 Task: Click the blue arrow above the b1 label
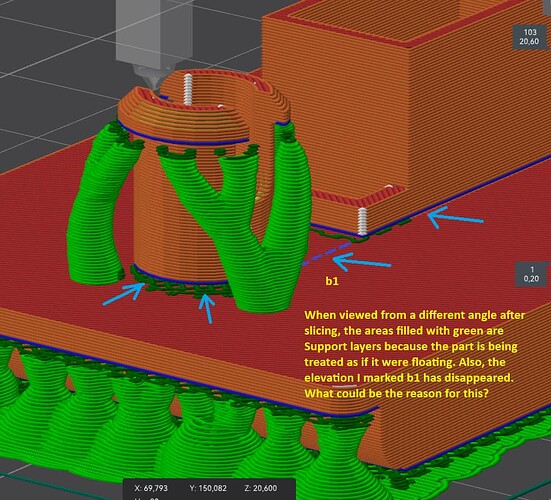coord(361,262)
